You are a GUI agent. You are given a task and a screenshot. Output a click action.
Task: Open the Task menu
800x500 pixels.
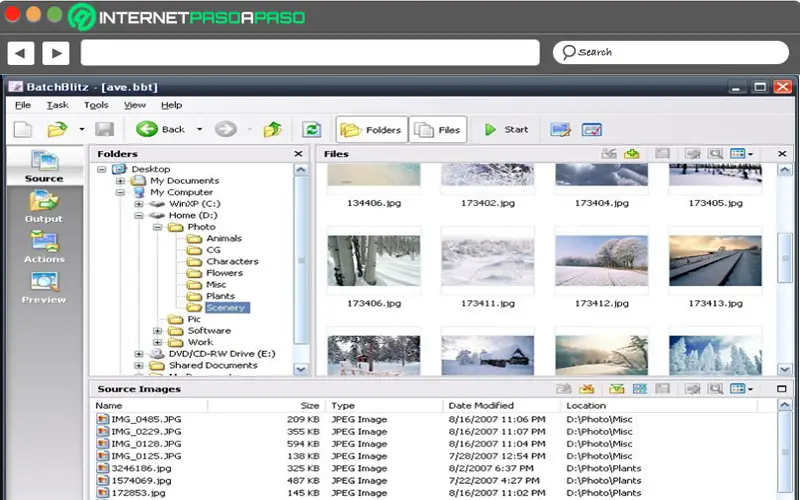coord(57,105)
